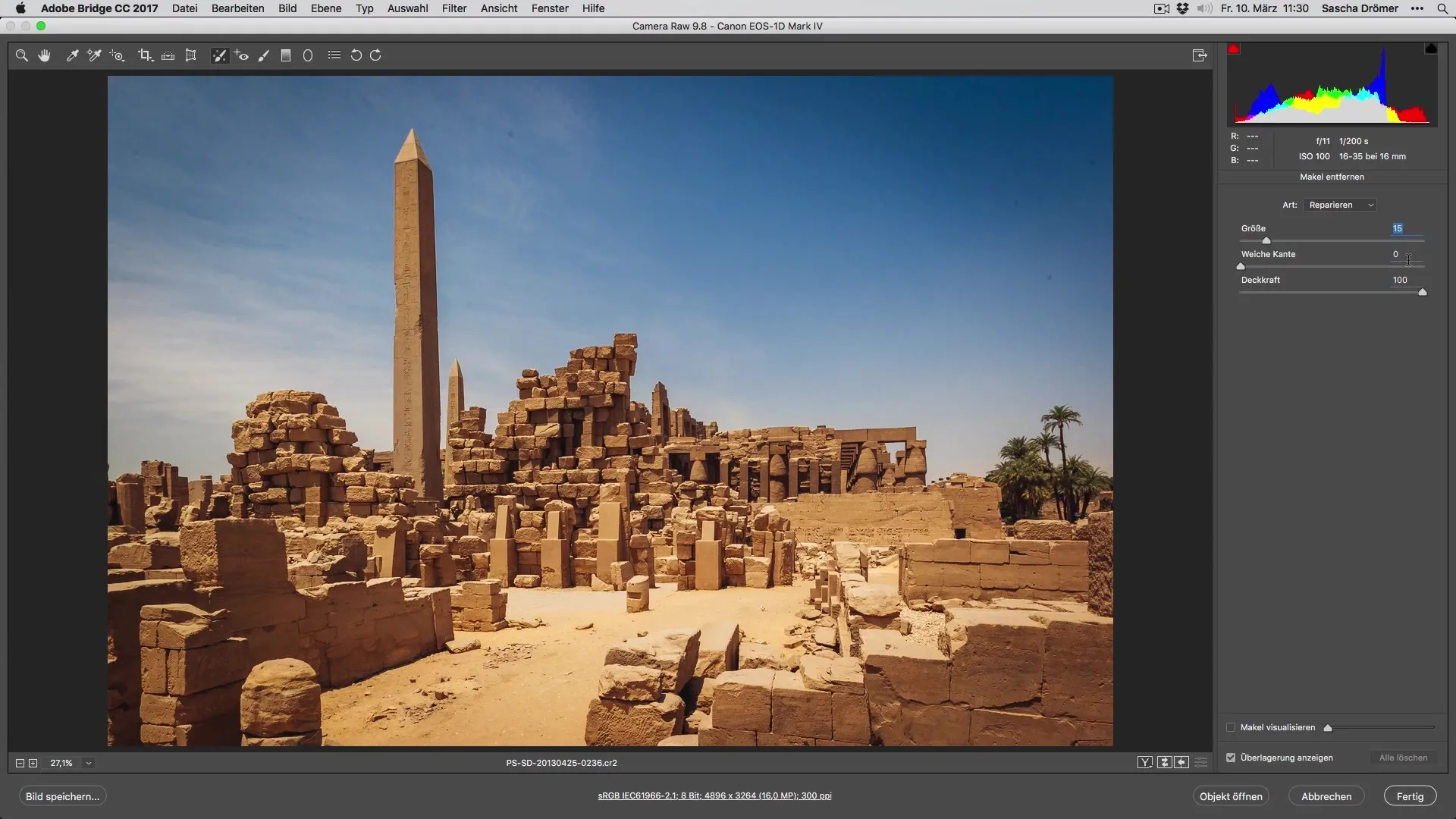Viewport: 1456px width, 819px height.
Task: Open the Filter menu
Action: [x=454, y=8]
